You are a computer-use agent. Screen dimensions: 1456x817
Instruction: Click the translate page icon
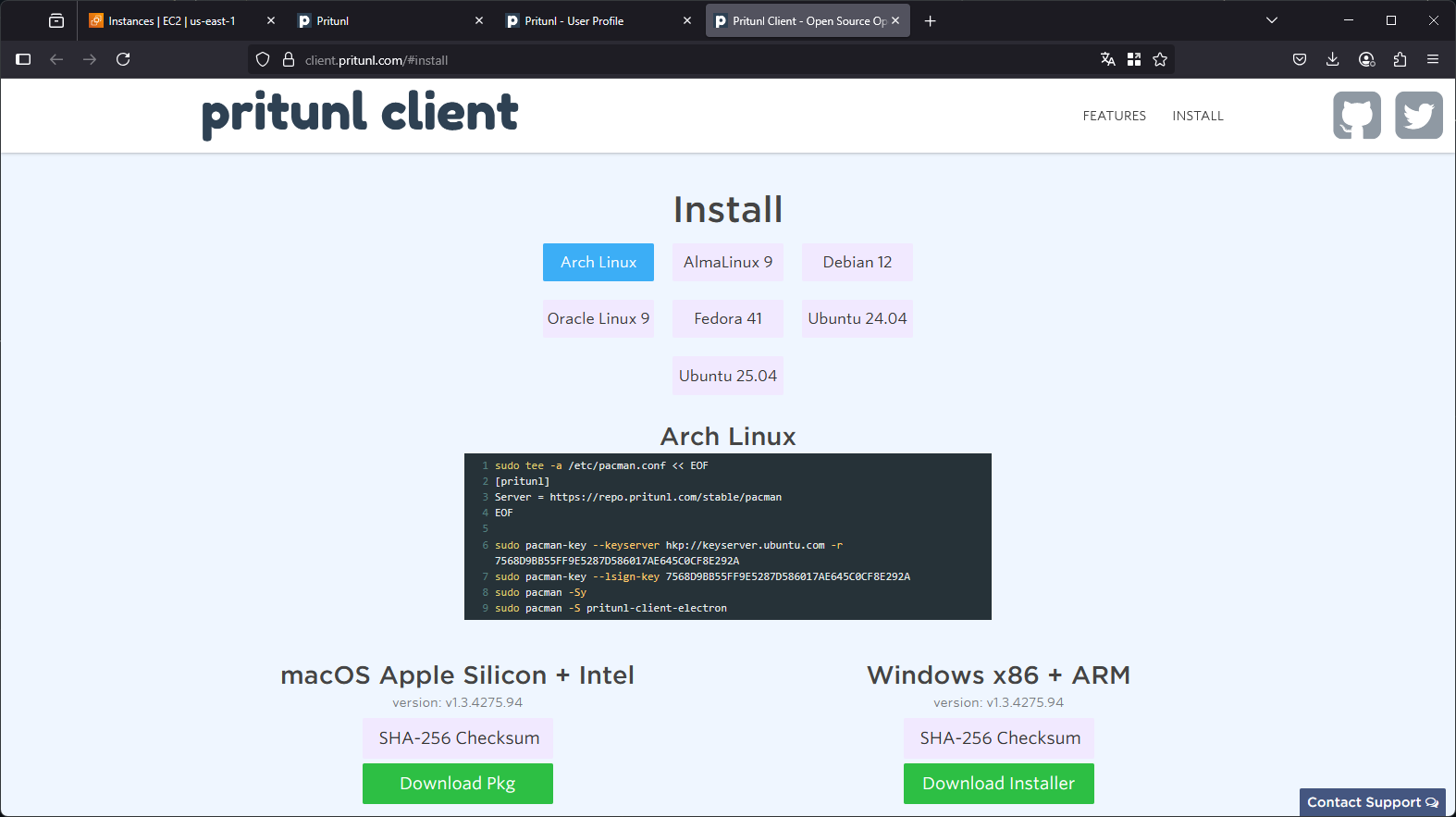click(x=1108, y=59)
